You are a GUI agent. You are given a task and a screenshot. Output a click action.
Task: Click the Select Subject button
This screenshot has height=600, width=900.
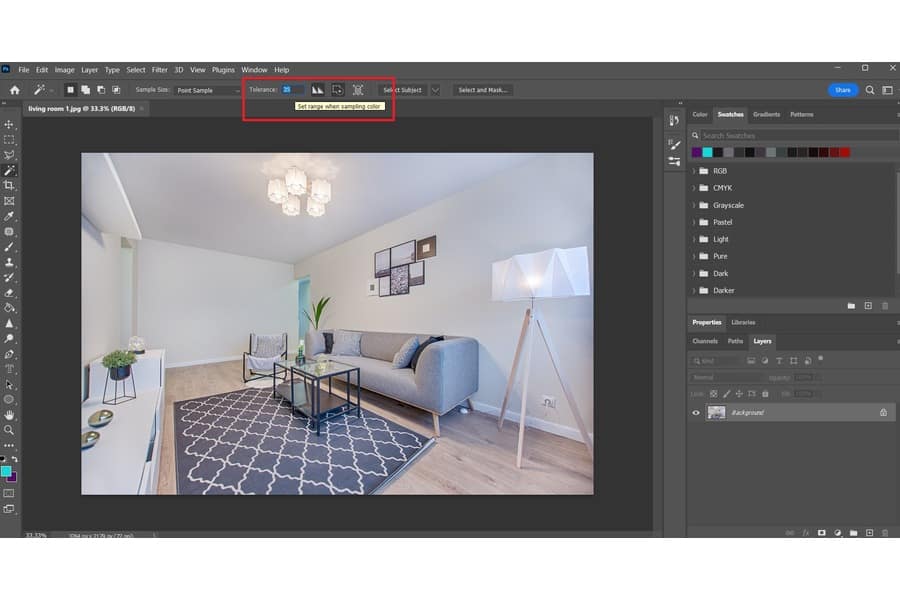[x=402, y=90]
